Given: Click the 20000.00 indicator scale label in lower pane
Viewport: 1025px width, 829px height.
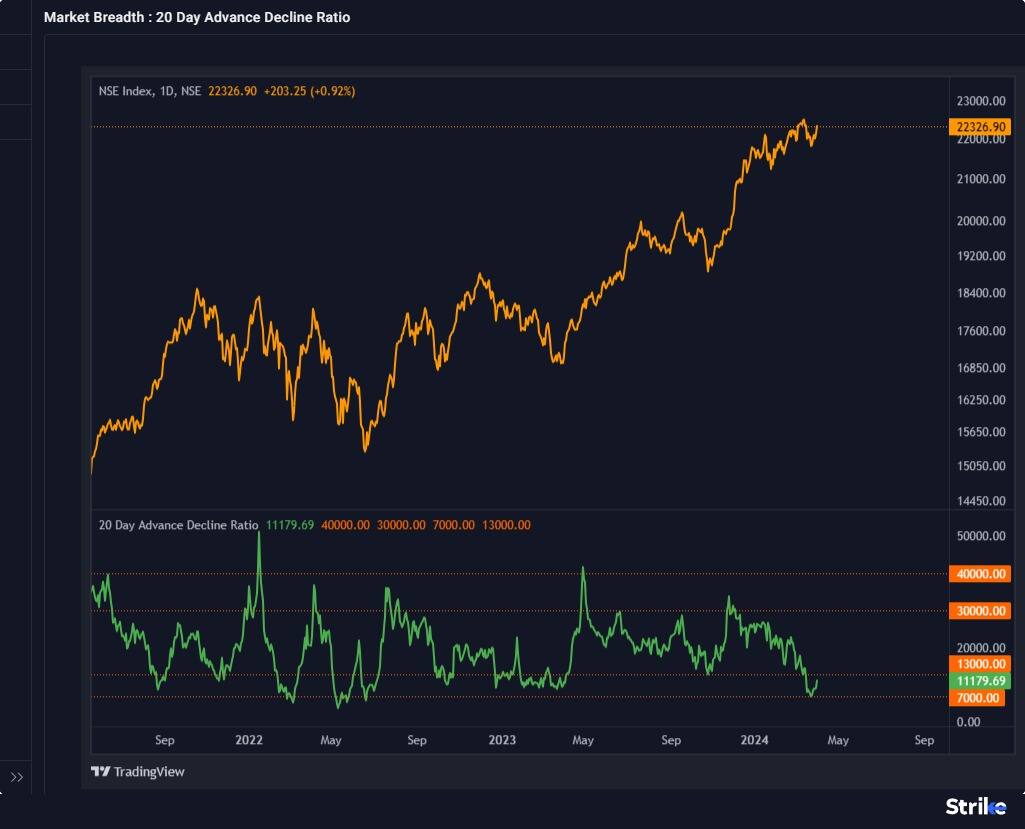Looking at the screenshot, I should coord(981,648).
